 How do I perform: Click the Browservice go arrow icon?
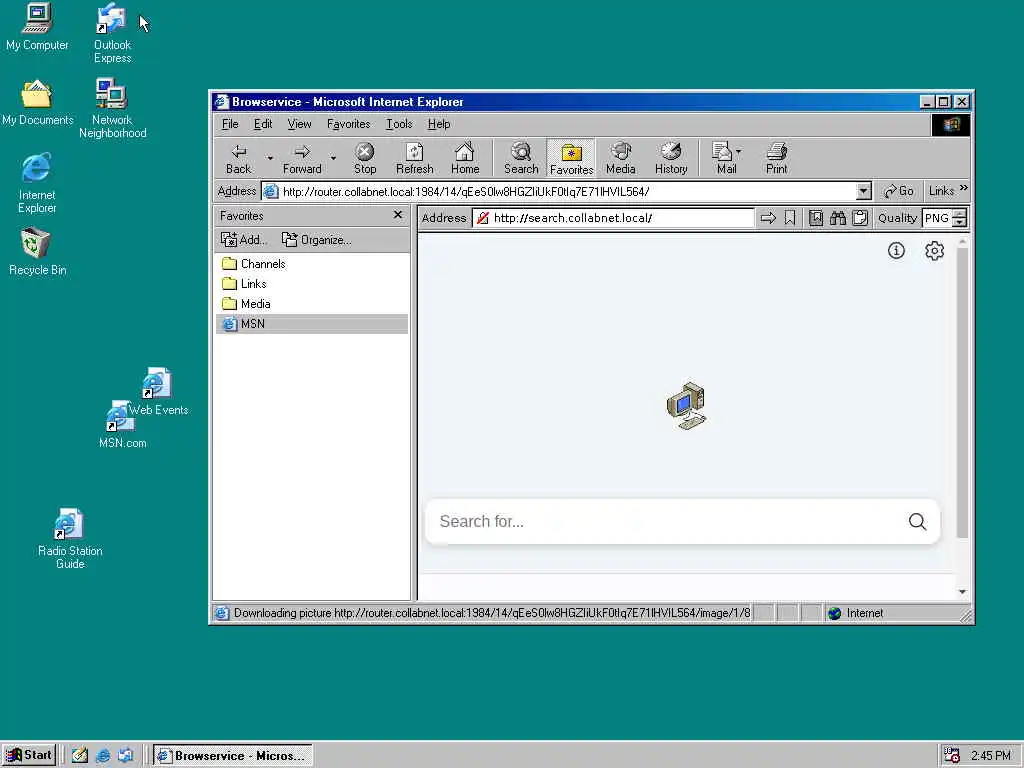pyautogui.click(x=769, y=218)
